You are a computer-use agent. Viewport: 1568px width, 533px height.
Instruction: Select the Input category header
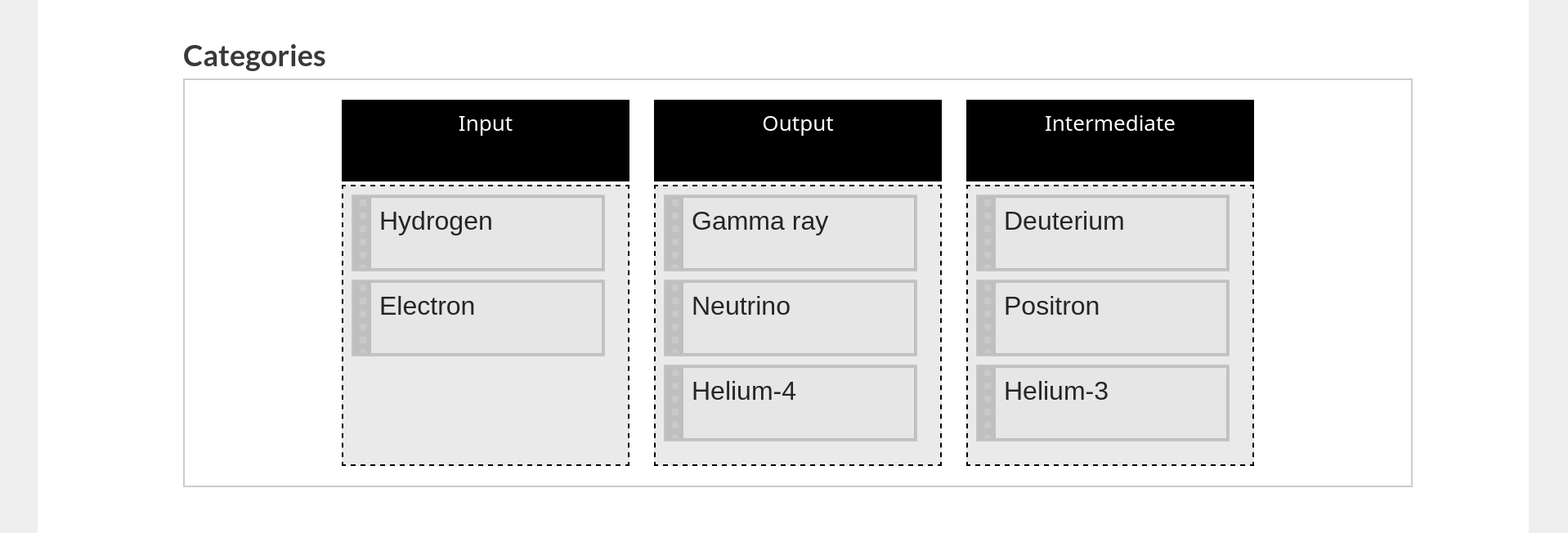click(x=486, y=140)
